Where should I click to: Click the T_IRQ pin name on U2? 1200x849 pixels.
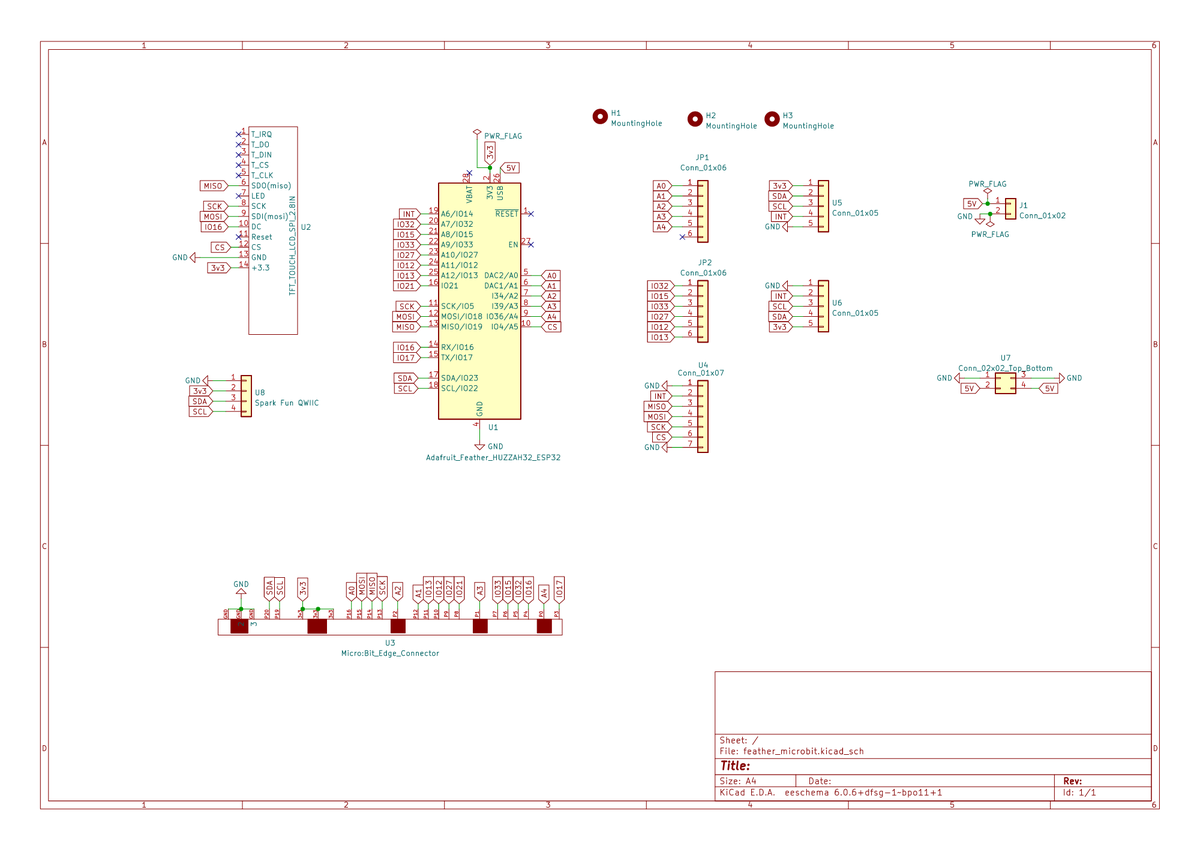pyautogui.click(x=261, y=133)
